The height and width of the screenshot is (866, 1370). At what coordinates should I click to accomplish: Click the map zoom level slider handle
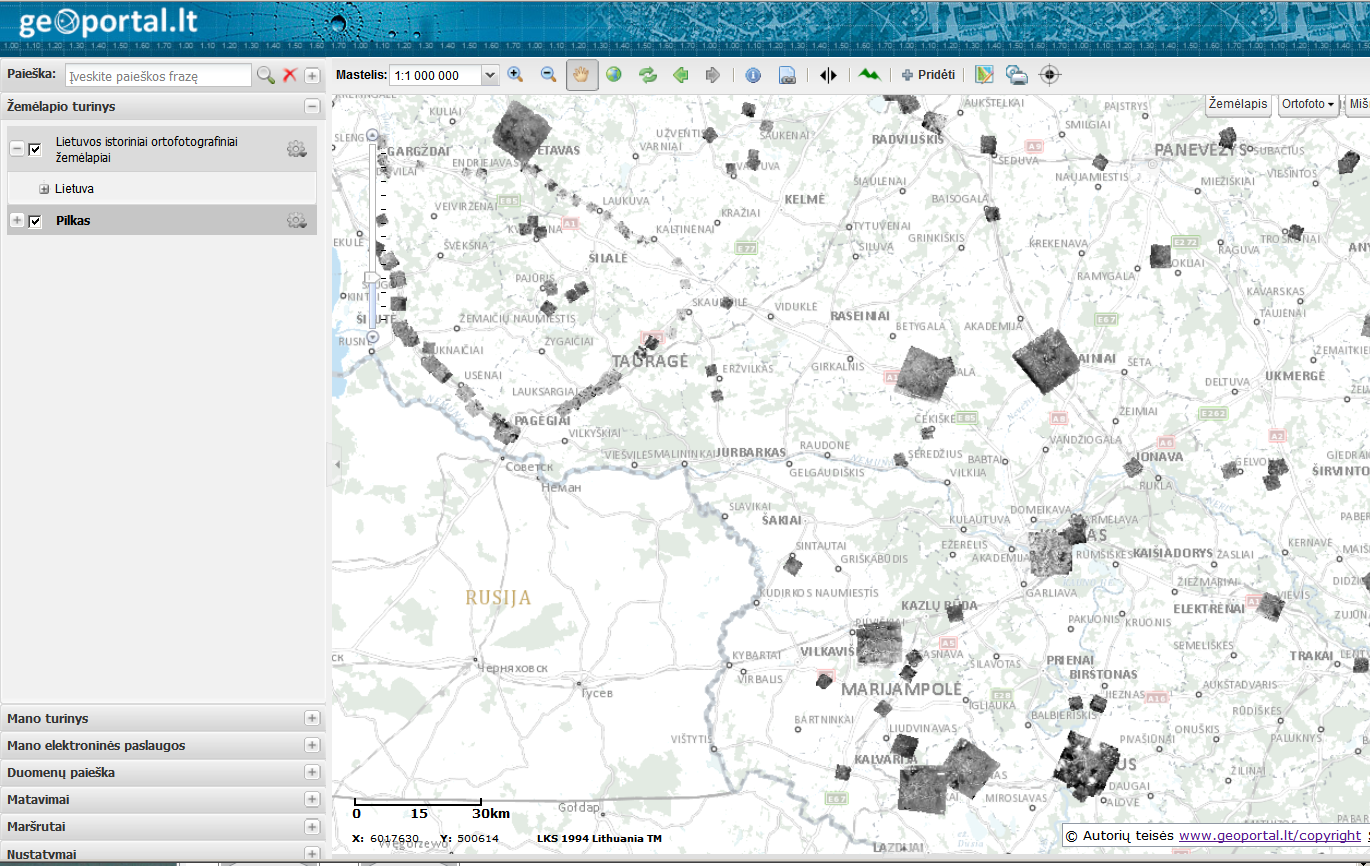point(372,278)
